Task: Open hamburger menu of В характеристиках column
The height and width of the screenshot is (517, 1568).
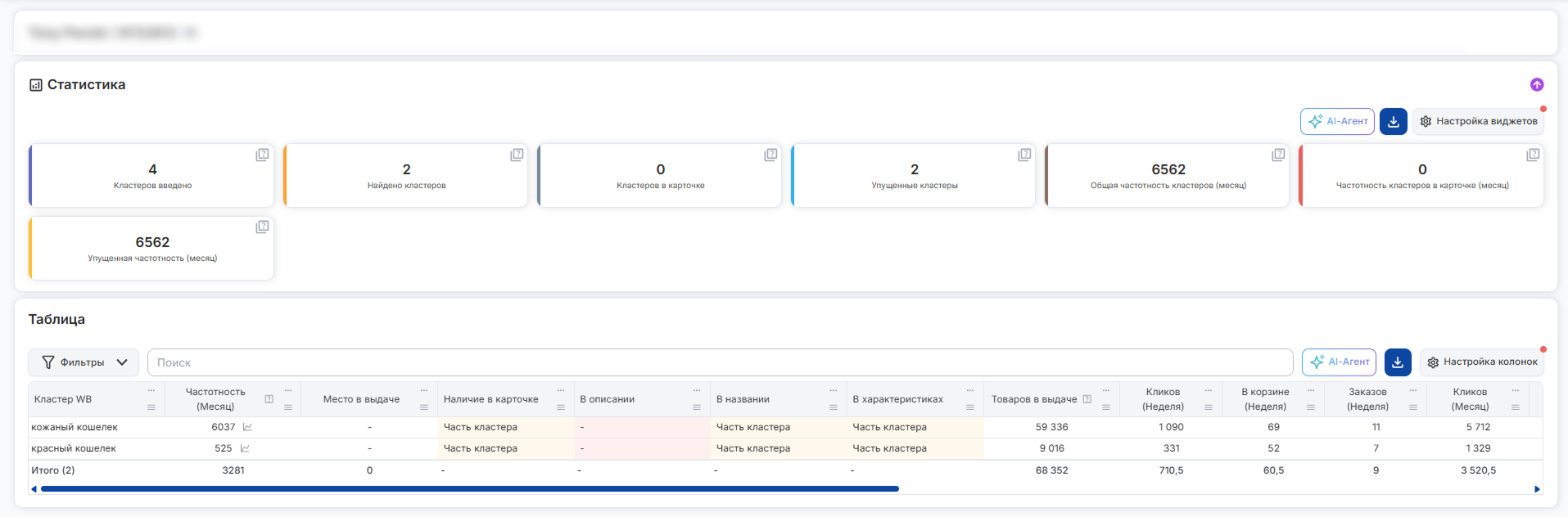Action: click(970, 407)
